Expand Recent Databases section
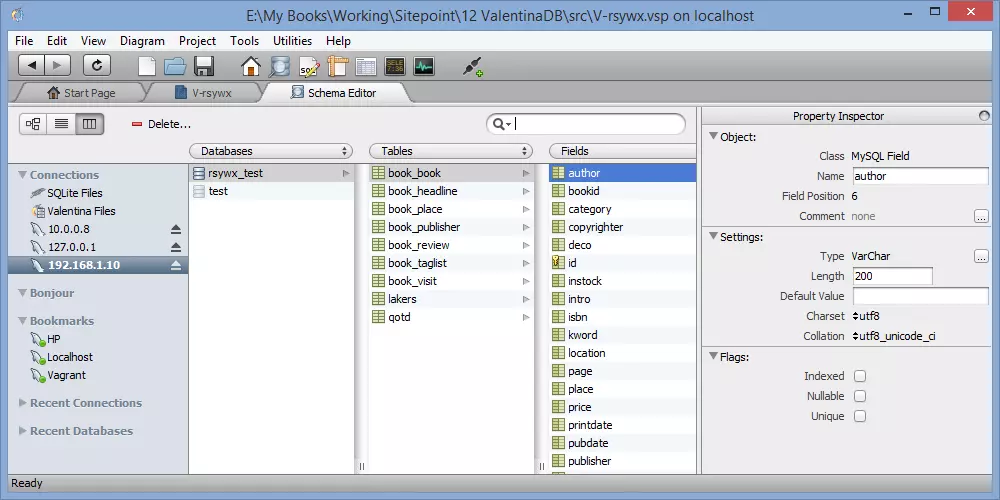Viewport: 1000px width, 500px height. click(22, 430)
